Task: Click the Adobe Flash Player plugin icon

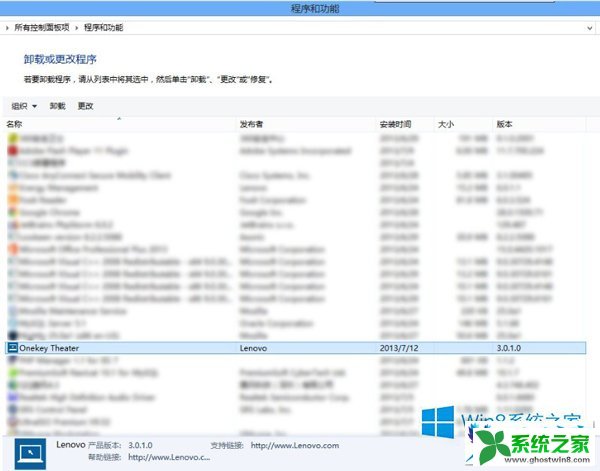Action: 12,150
